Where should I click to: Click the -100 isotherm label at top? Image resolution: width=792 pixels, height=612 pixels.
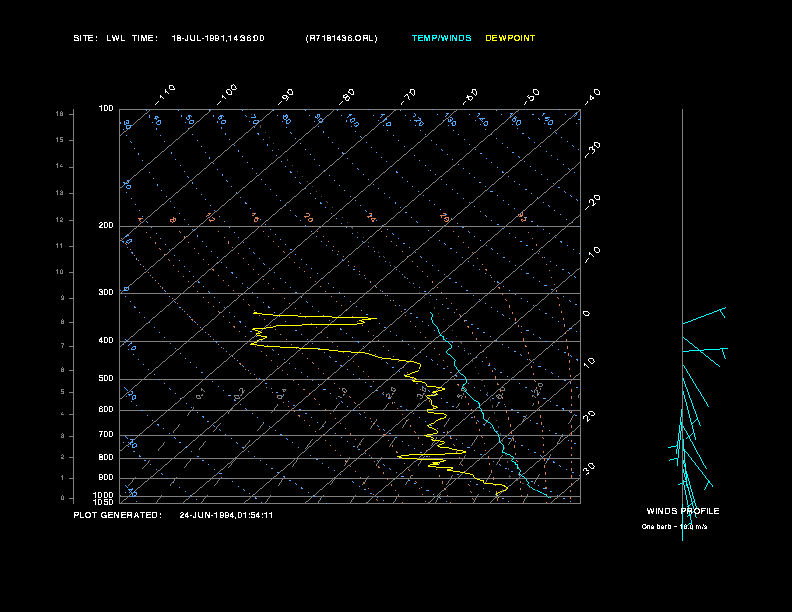(x=227, y=95)
